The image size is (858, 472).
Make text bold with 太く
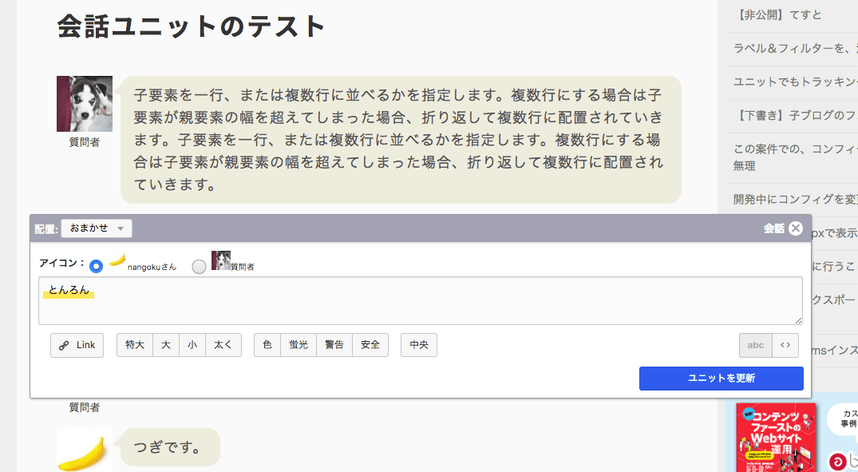coord(224,345)
